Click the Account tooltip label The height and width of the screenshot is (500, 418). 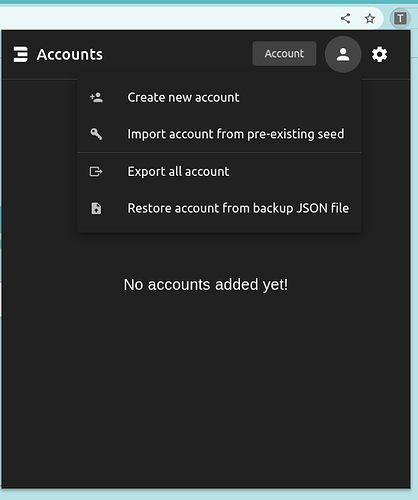(284, 53)
